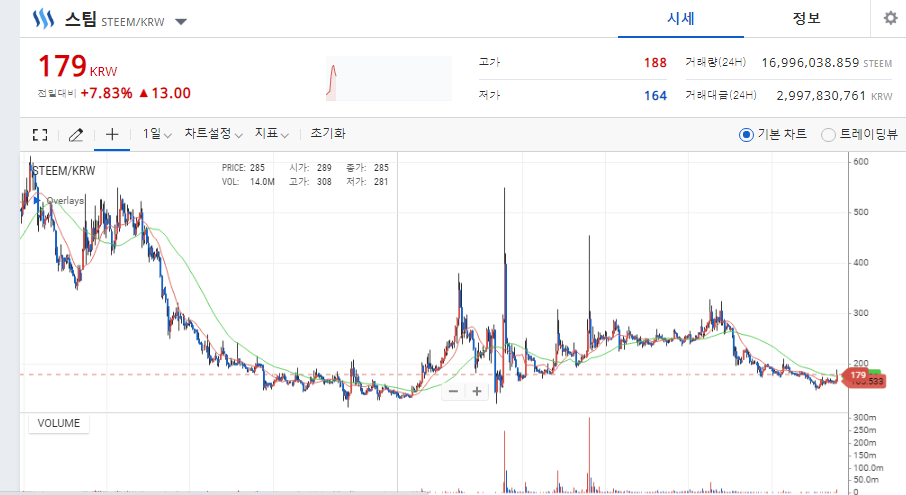Click the 저가 value 164
Screen dimensions: 906x495
[x=655, y=95]
